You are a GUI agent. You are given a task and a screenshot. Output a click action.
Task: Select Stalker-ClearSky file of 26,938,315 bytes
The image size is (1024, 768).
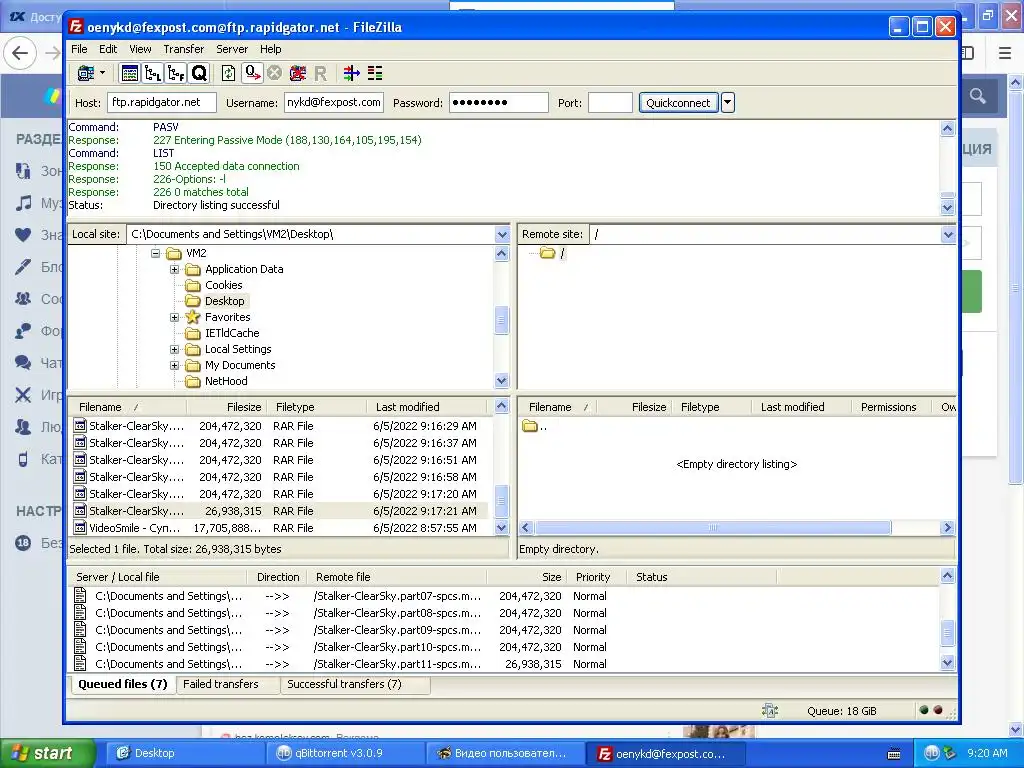tap(280, 511)
